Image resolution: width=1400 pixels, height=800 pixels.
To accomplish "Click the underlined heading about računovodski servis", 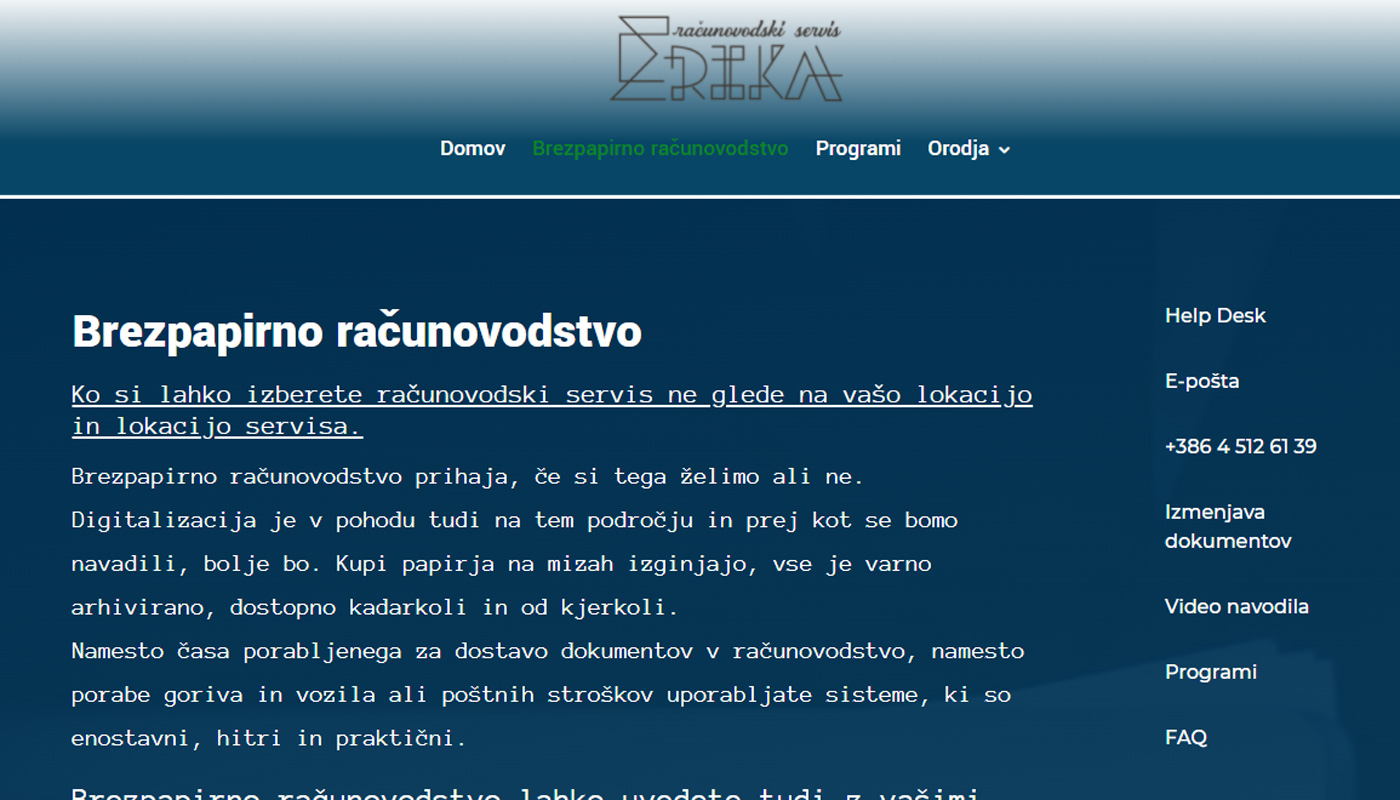I will point(550,409).
